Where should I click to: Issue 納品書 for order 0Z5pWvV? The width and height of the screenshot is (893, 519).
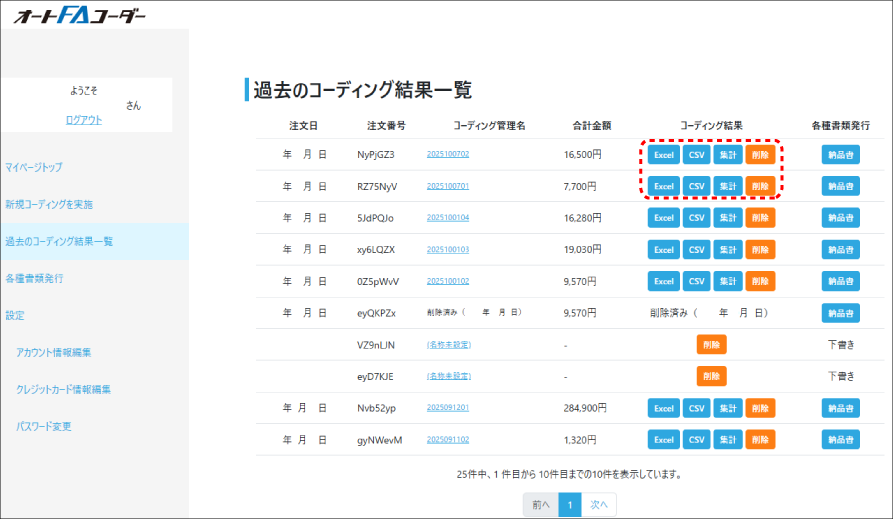840,281
